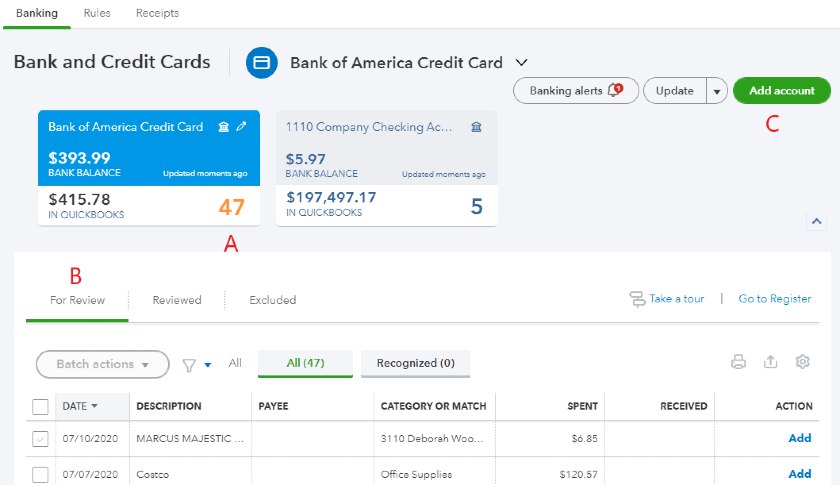Click the Take a tour link
The image size is (840, 485).
pos(677,299)
